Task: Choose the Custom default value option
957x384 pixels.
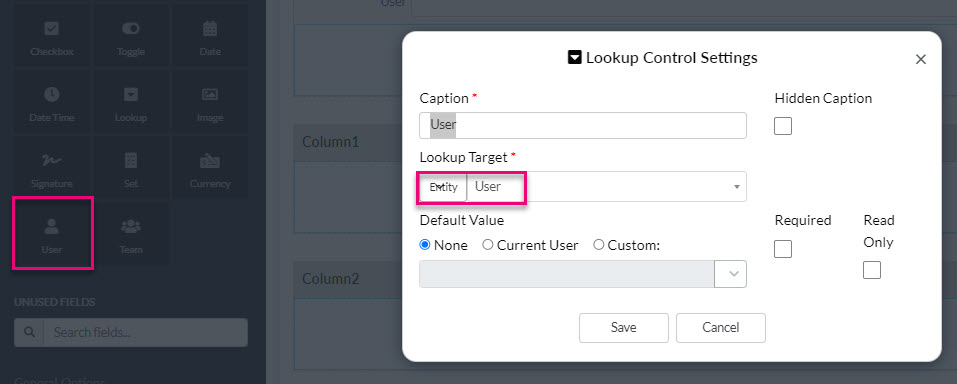Action: 627,245
